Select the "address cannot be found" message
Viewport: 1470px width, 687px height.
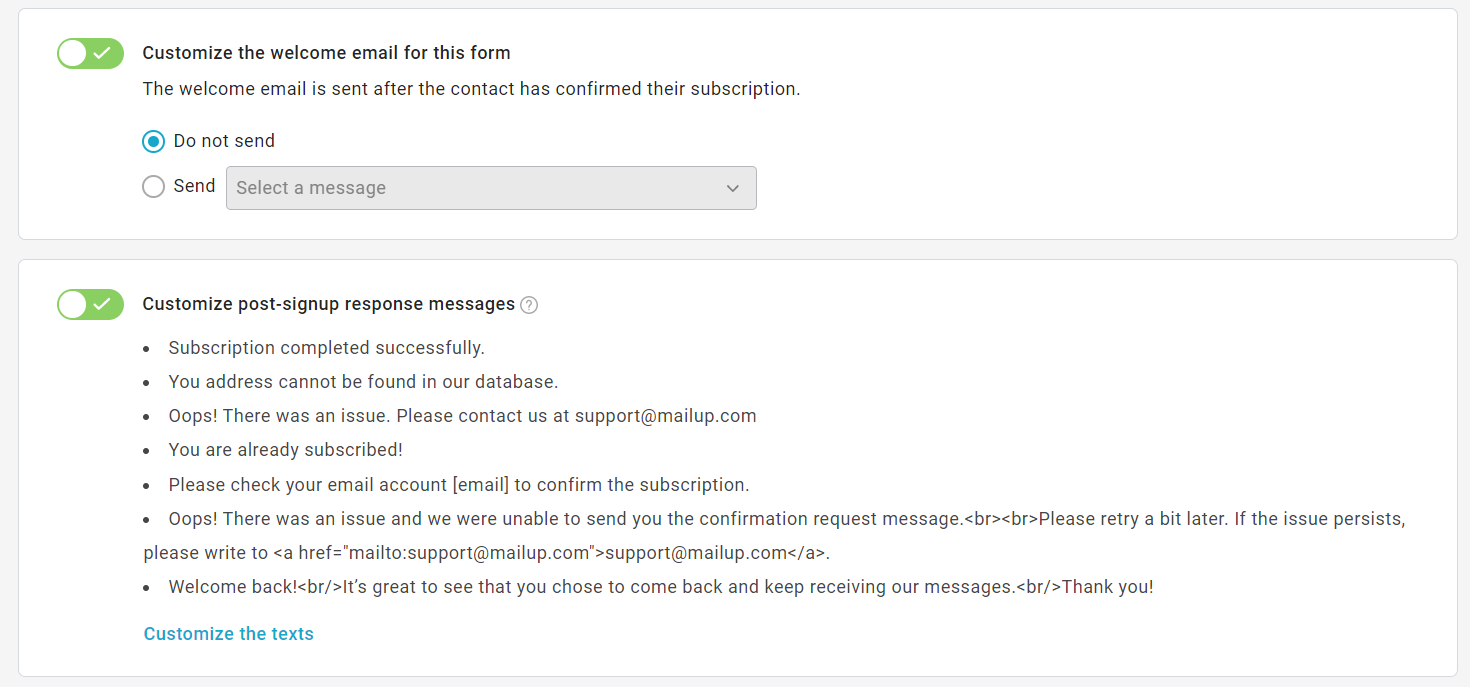(363, 382)
